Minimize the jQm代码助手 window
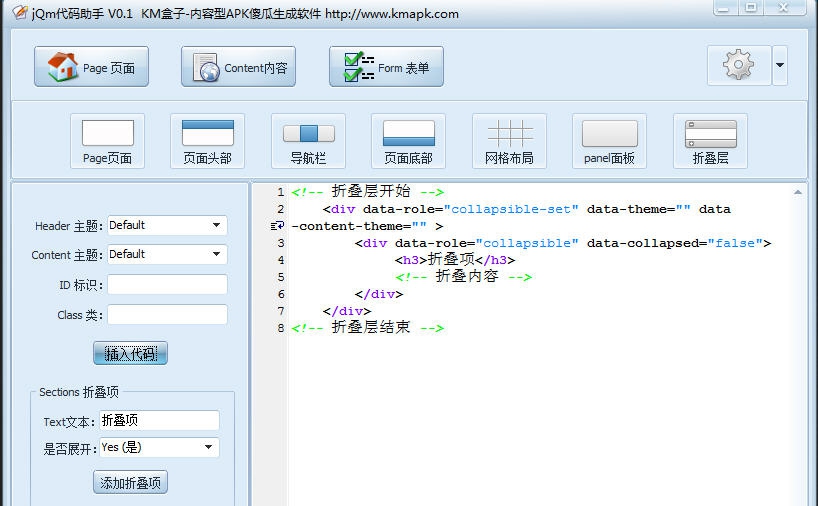Viewport: 818px width, 506px height. click(725, 8)
